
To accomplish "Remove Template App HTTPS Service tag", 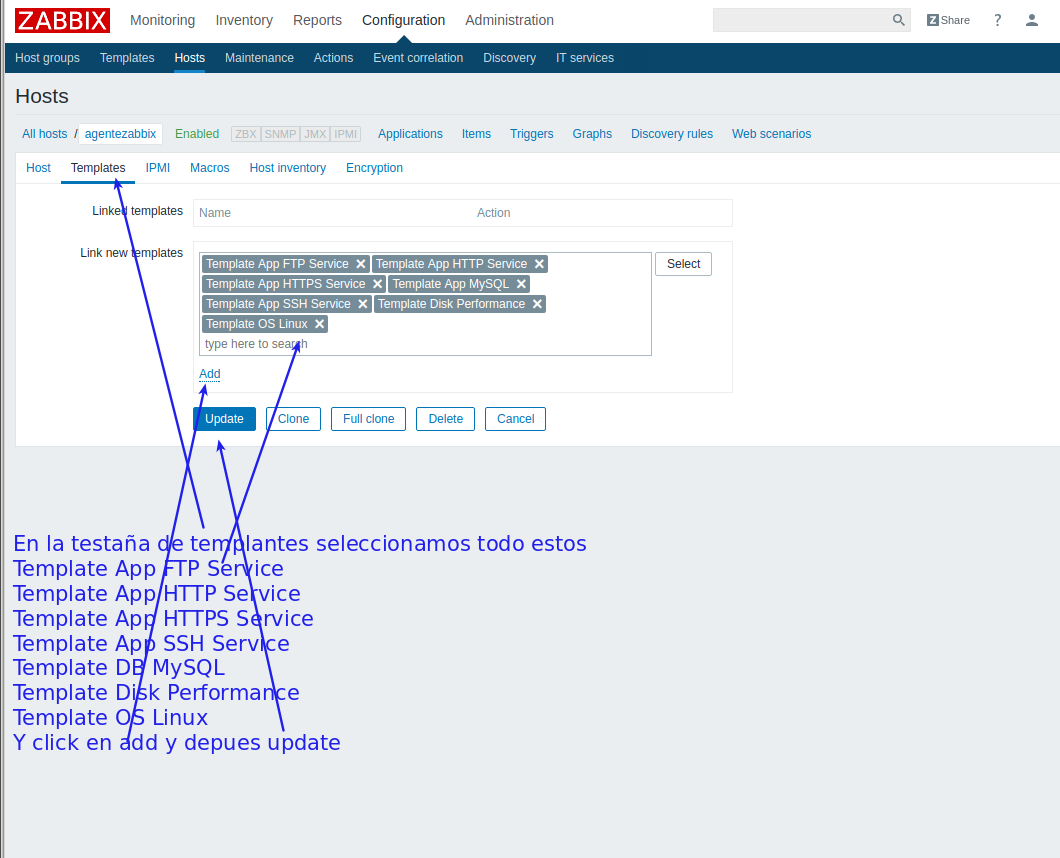I will (x=378, y=284).
